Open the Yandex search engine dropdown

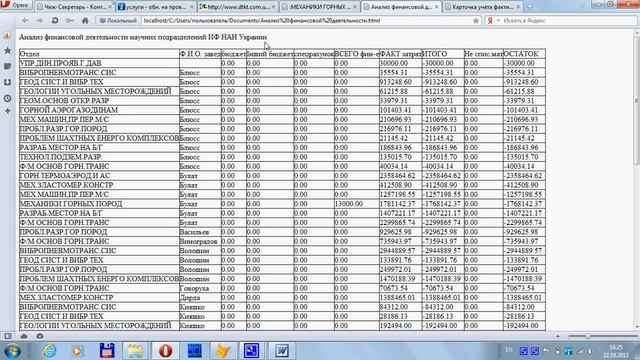[498, 20]
